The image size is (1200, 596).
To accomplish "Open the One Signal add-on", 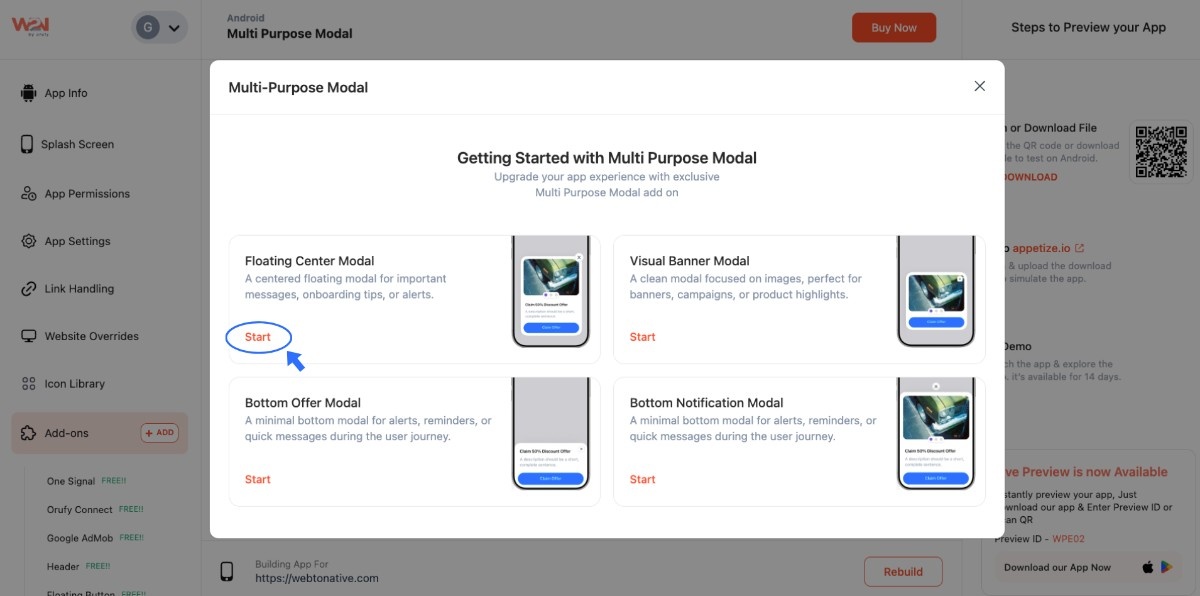I will pos(70,481).
